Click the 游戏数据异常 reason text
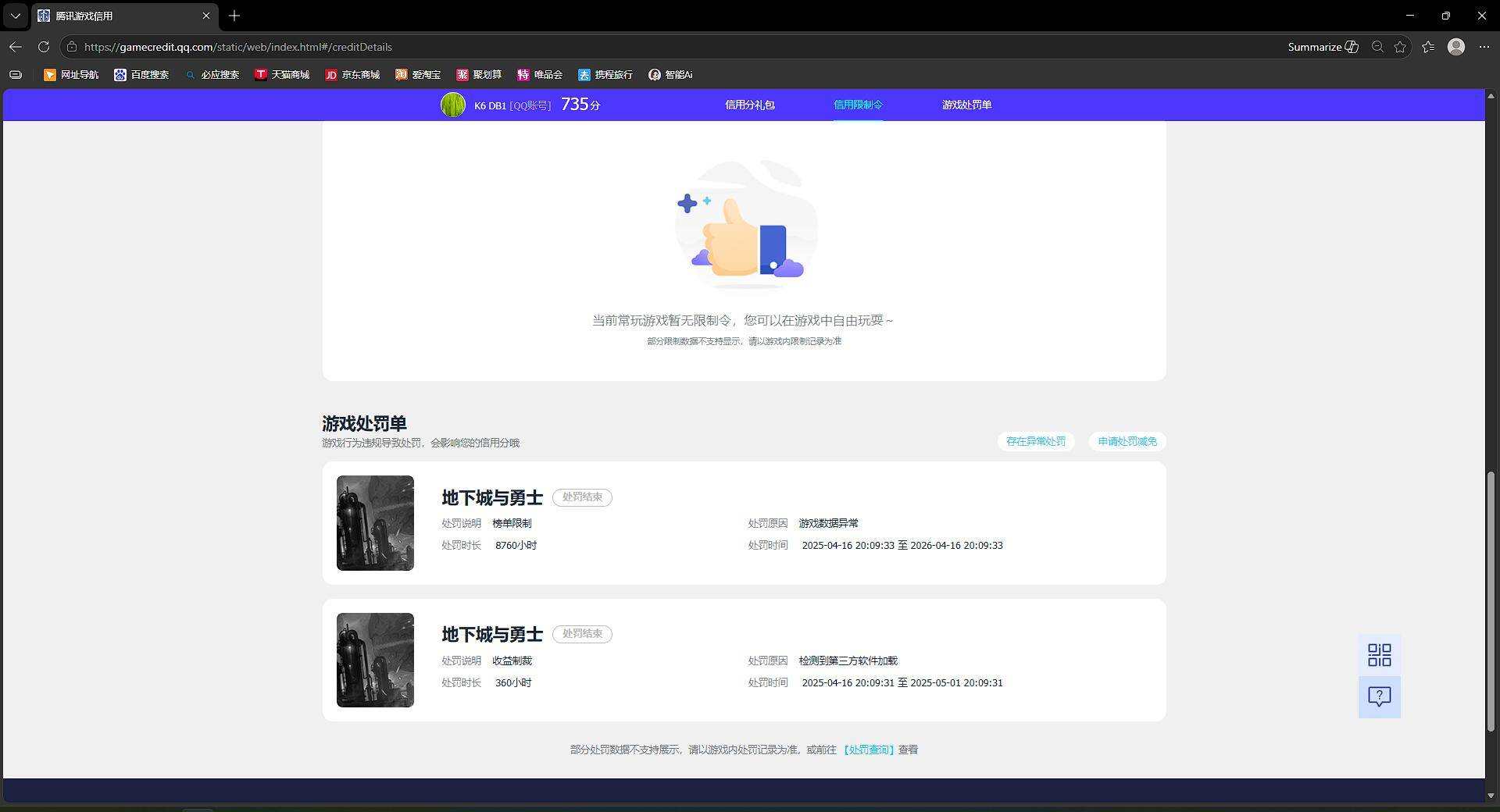Screen dimensions: 1500x812 pos(828,523)
